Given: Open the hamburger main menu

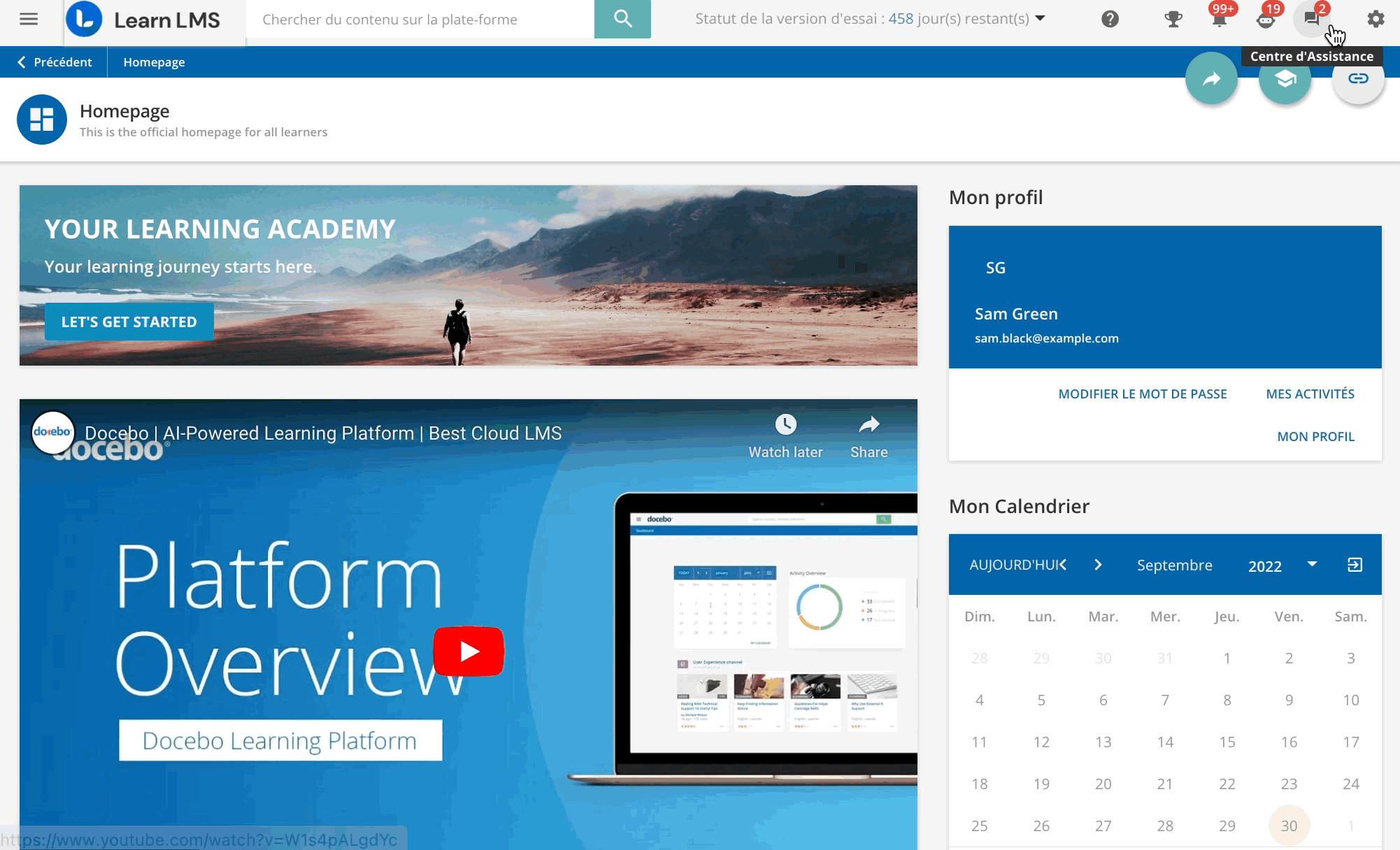Looking at the screenshot, I should click(29, 19).
